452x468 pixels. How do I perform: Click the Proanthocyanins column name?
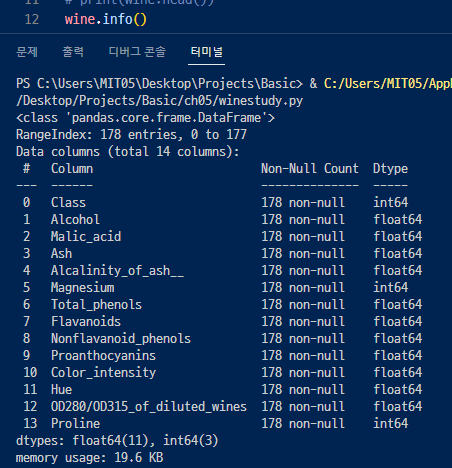pos(103,356)
